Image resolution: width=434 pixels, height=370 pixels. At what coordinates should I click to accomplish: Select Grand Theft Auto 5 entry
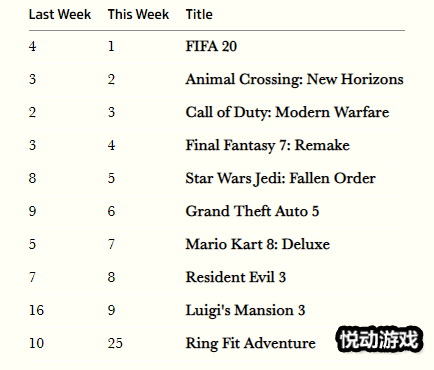coord(252,211)
